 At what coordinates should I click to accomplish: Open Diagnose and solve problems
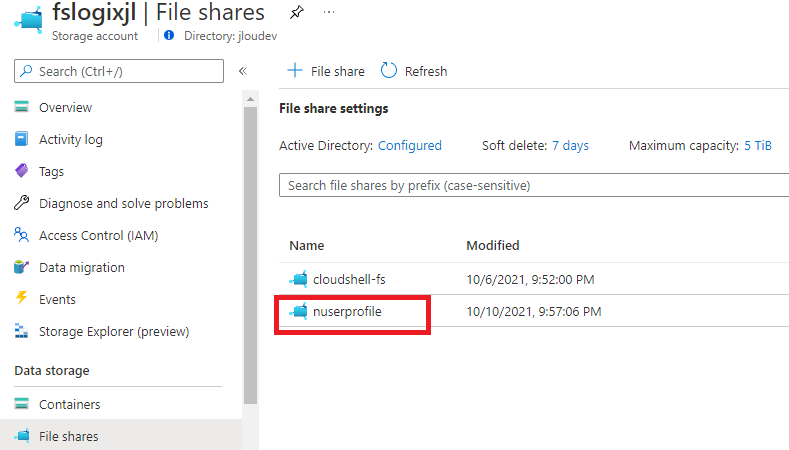pyautogui.click(x=124, y=203)
